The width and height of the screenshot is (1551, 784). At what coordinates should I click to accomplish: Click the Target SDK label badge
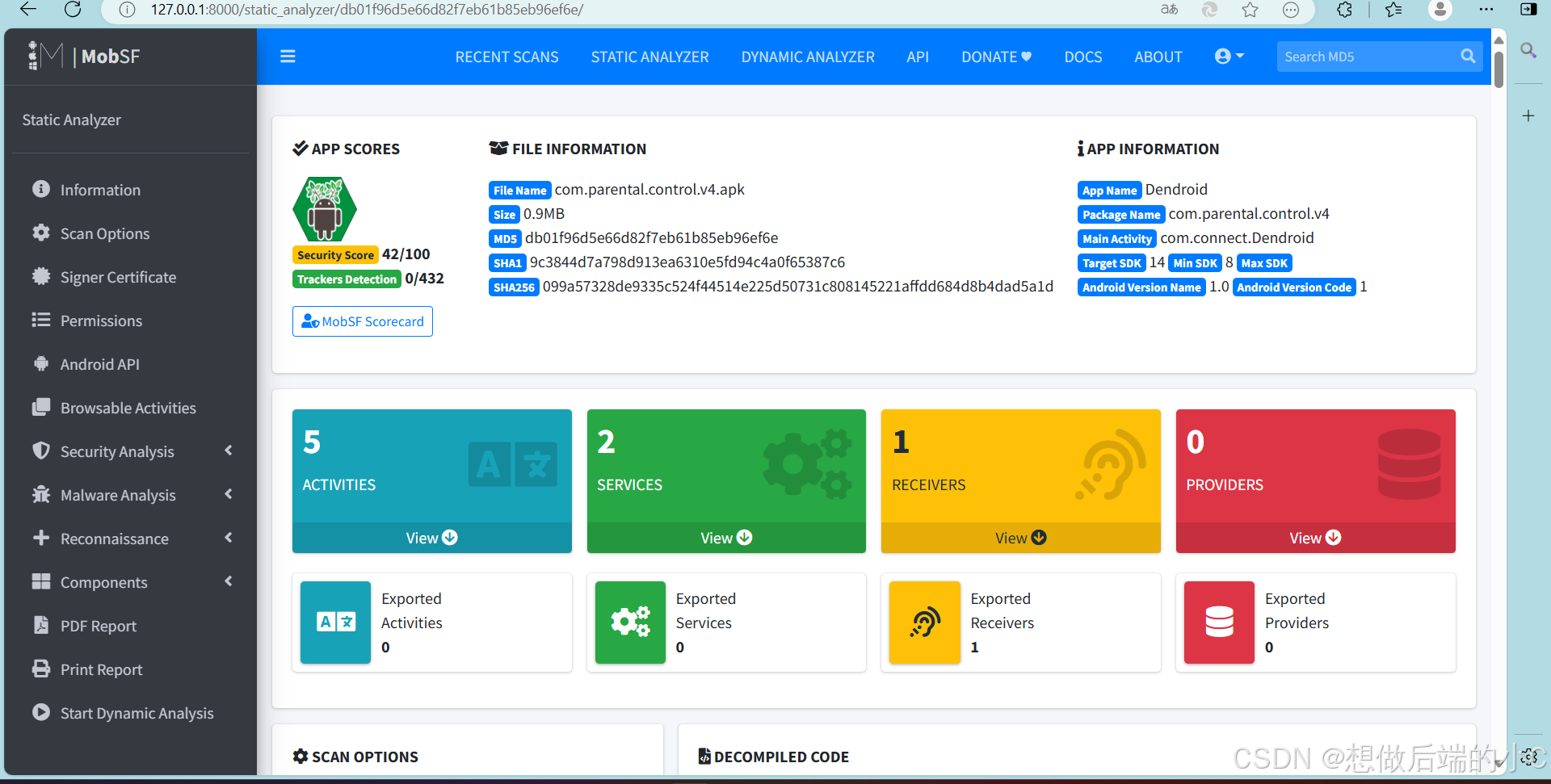point(1112,263)
